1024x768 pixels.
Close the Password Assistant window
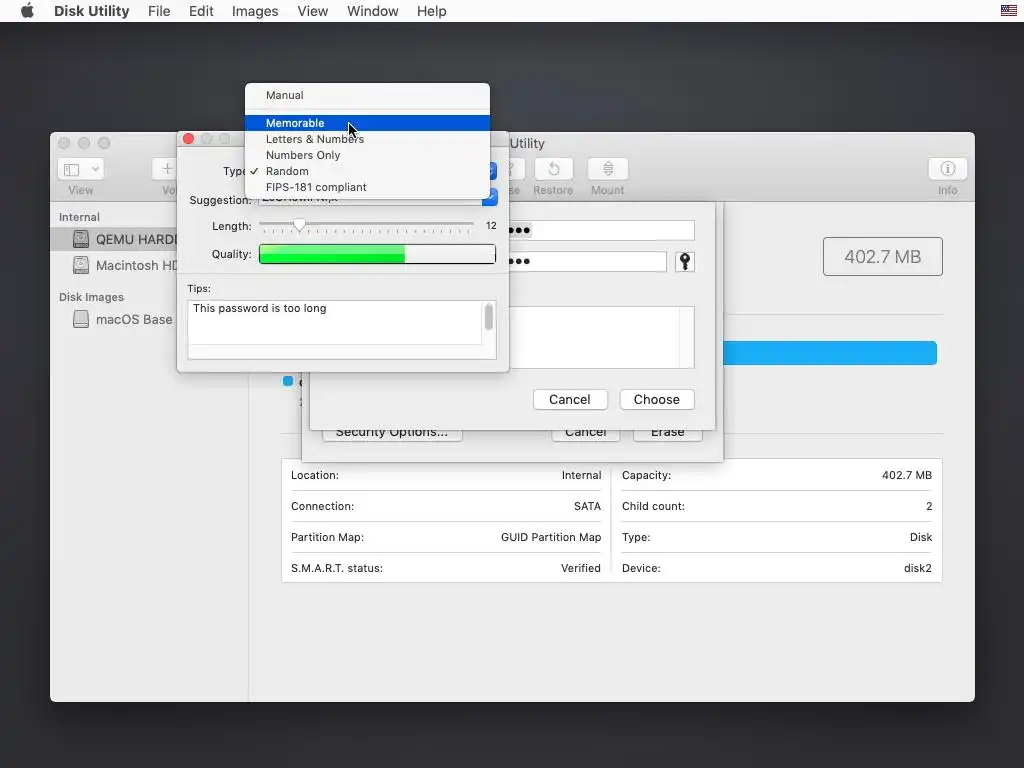coord(189,138)
